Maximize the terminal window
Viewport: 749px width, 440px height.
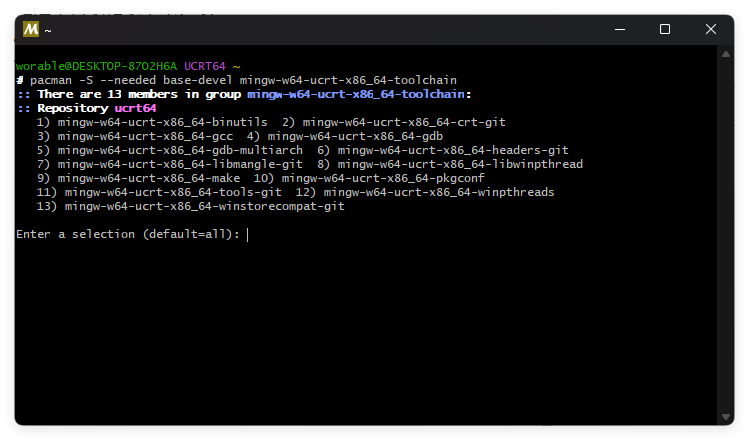(665, 30)
